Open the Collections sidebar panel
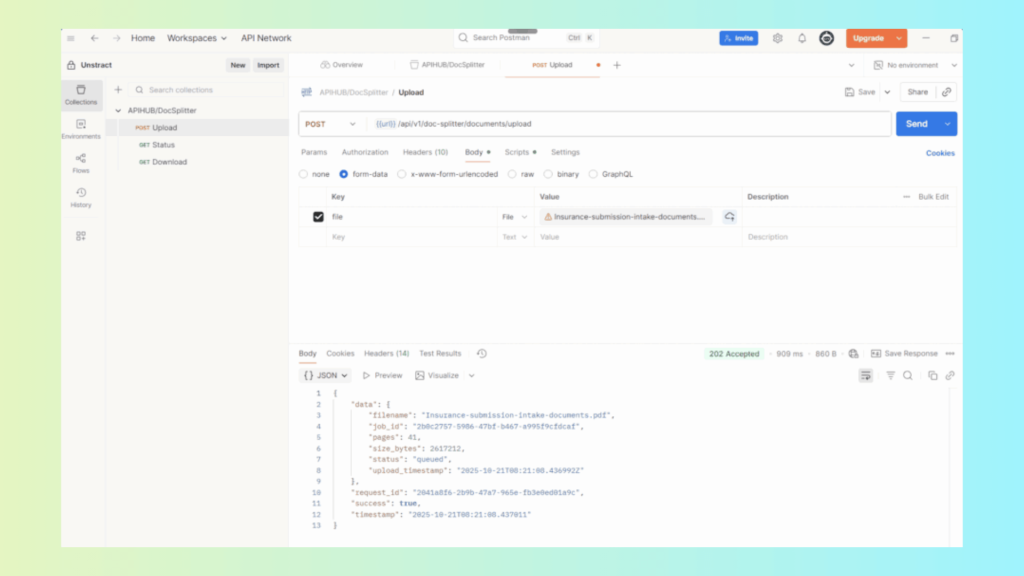The height and width of the screenshot is (576, 1024). point(81,95)
